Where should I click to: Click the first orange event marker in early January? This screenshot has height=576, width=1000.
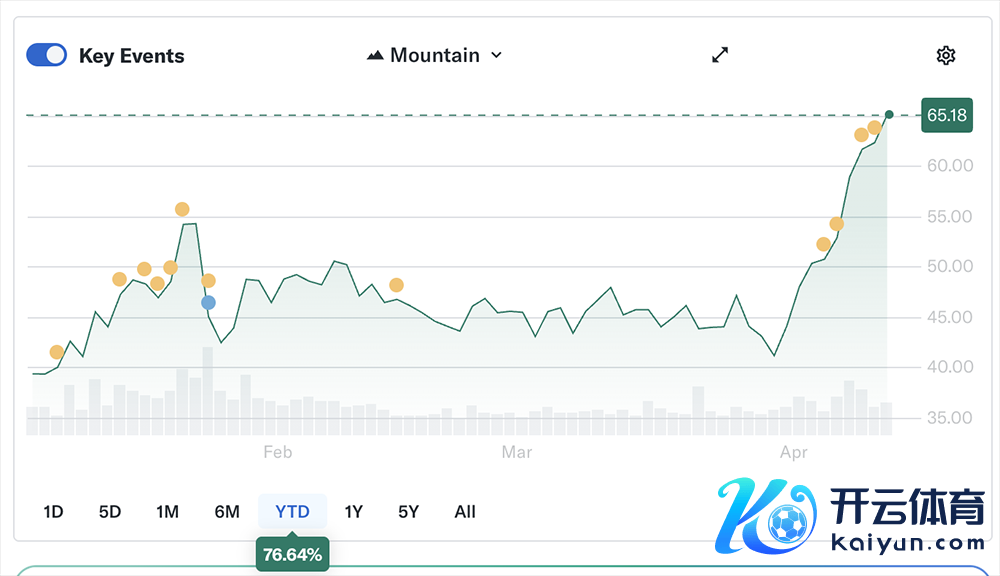[56, 352]
